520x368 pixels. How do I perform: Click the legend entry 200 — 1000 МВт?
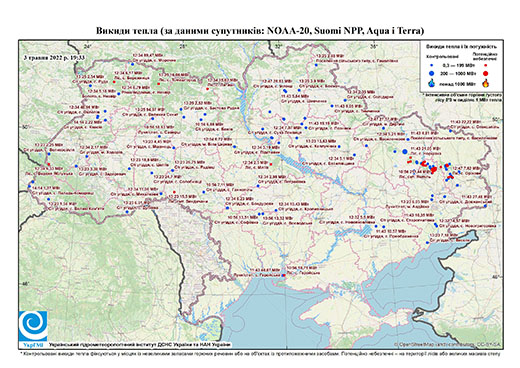457,73
